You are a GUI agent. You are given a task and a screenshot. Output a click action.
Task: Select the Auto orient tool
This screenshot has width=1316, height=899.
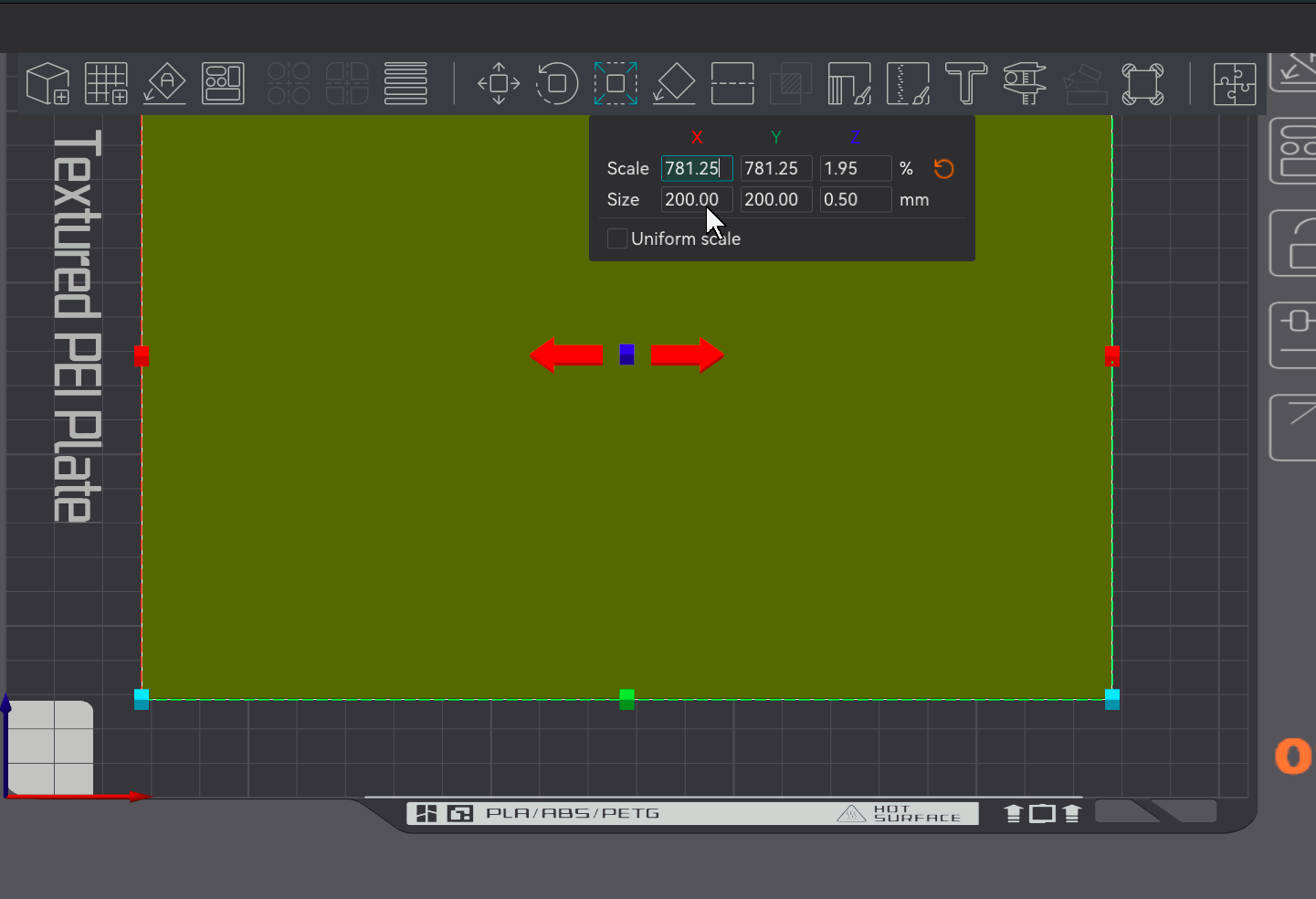click(164, 83)
